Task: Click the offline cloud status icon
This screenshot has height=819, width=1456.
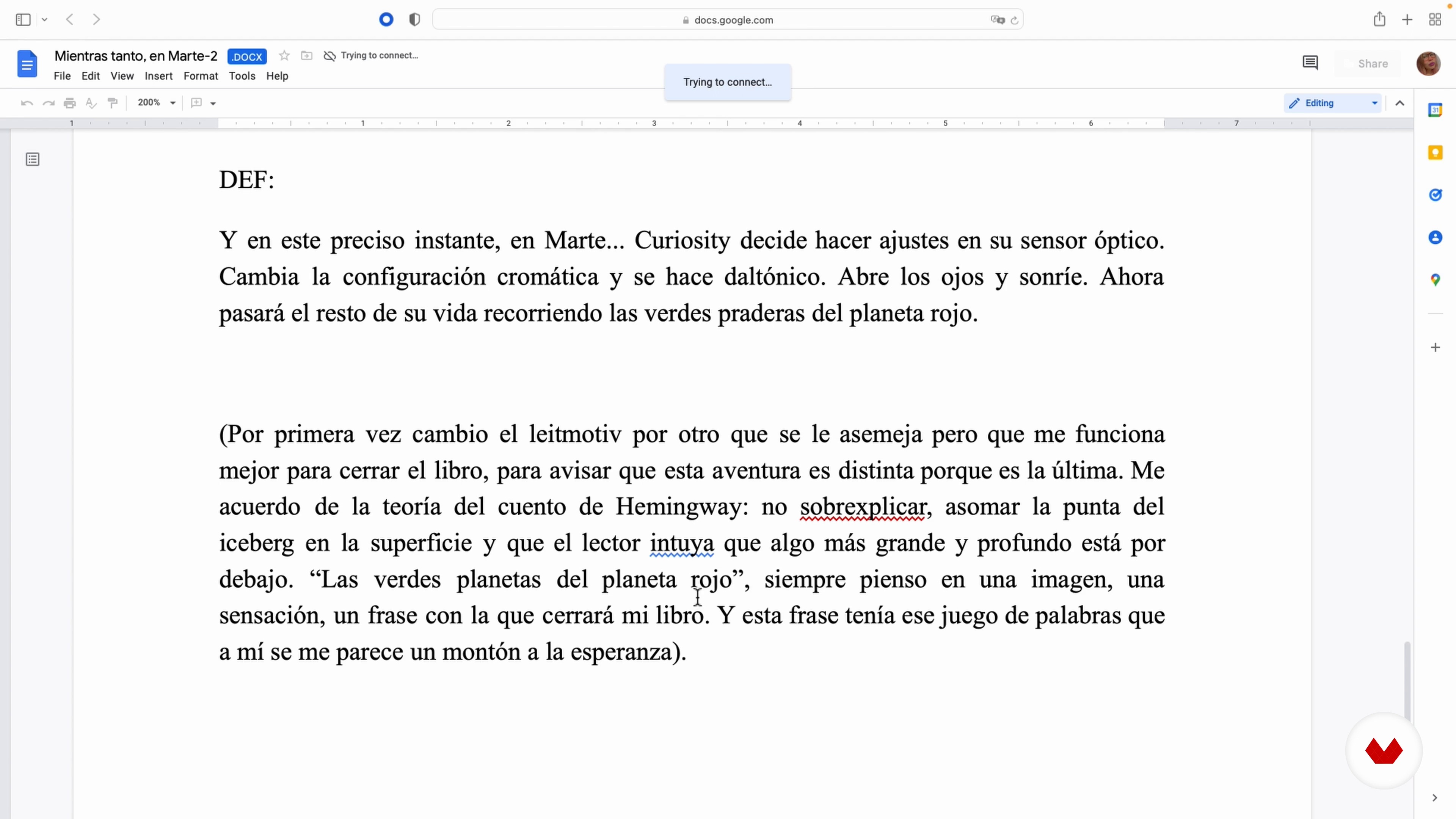Action: 329,55
